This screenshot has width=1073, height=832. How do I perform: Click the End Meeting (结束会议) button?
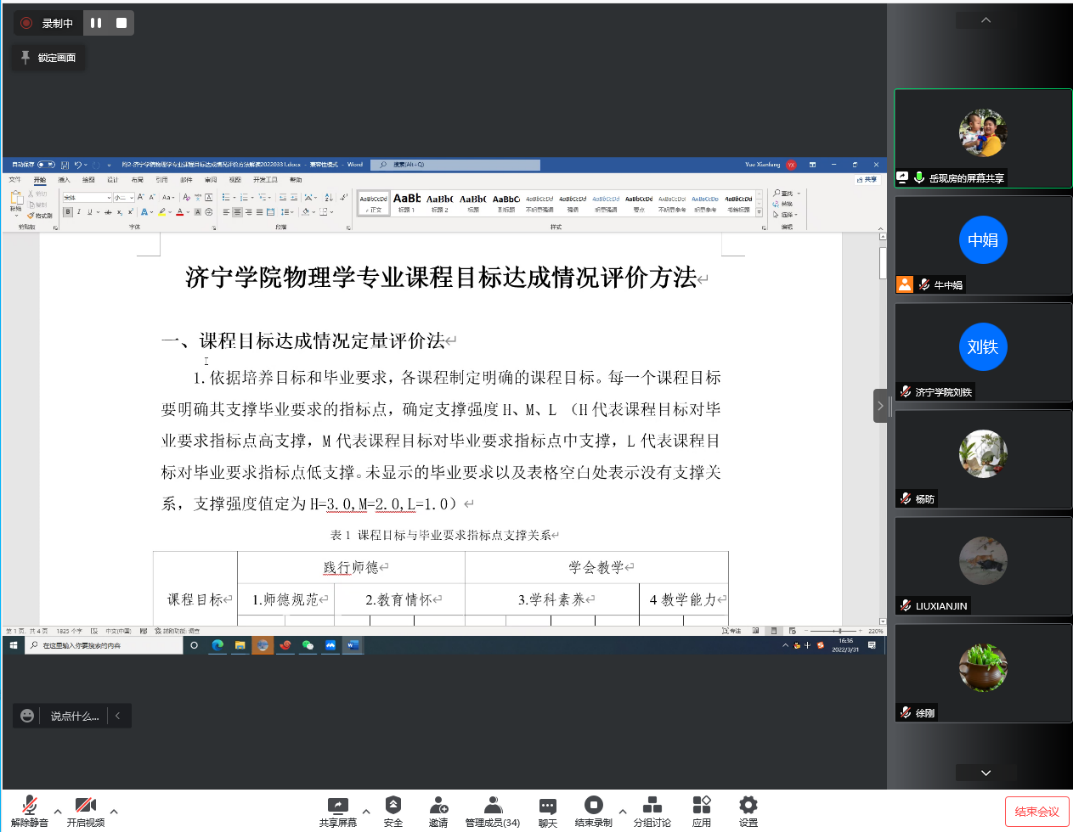[1036, 811]
